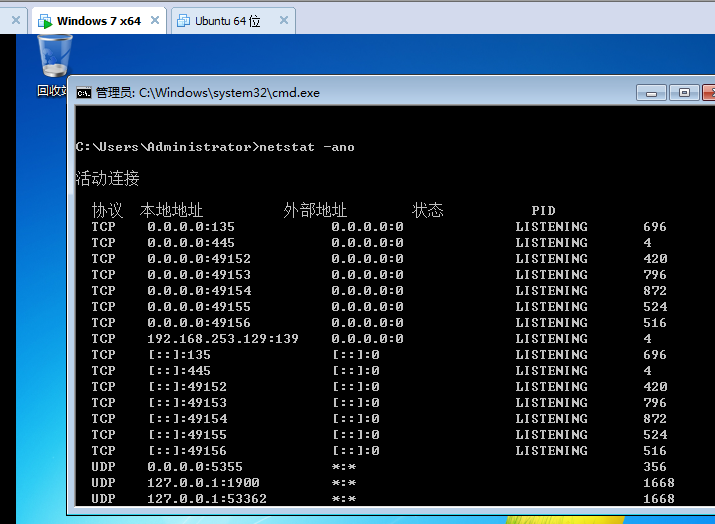Viewport: 715px width, 524px height.
Task: Click PID 1668 on the 53362 row
Action: point(659,499)
